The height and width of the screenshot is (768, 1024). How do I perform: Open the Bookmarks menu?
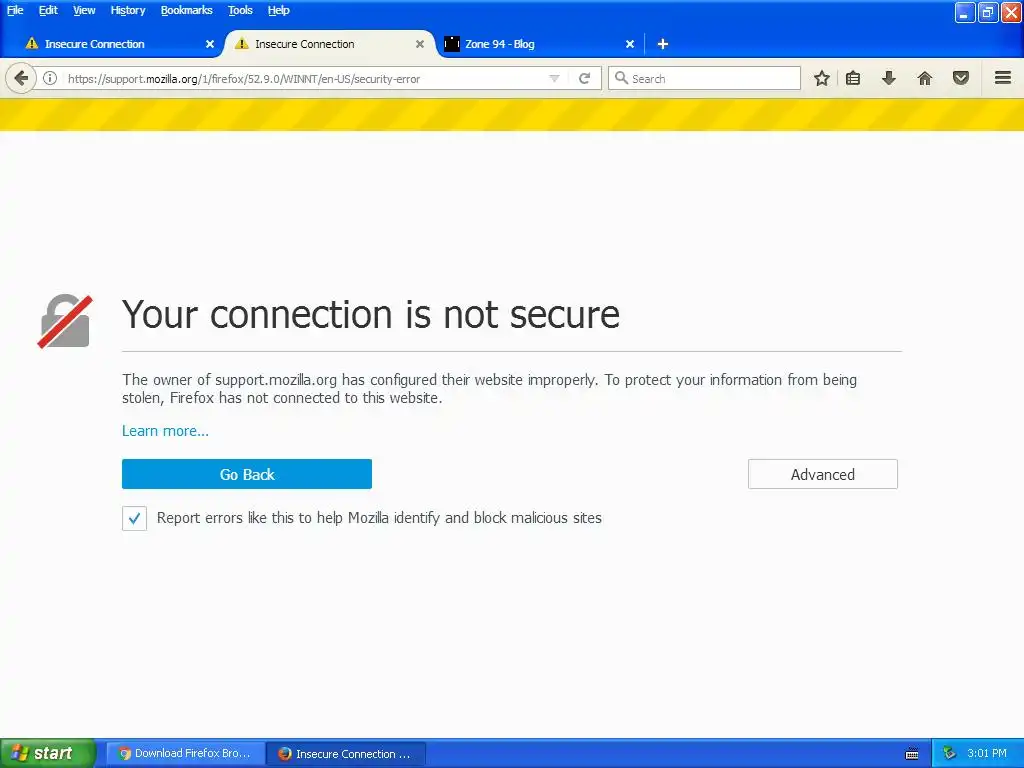[187, 10]
